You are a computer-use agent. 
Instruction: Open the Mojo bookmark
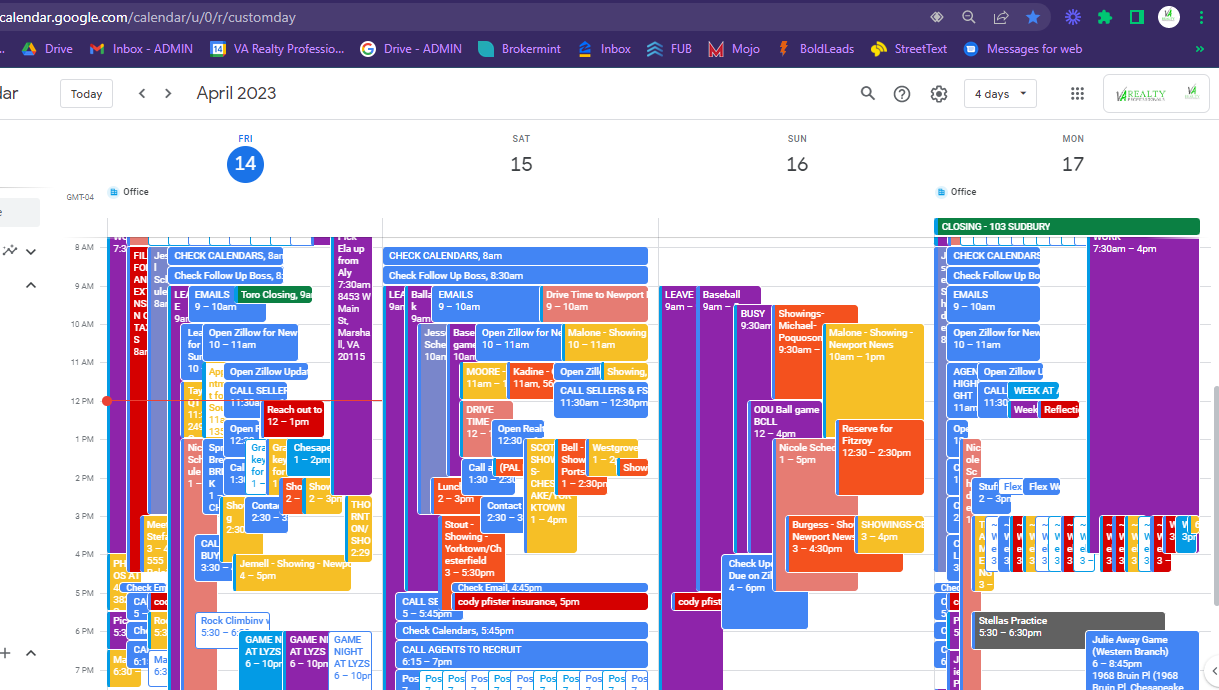coord(734,48)
